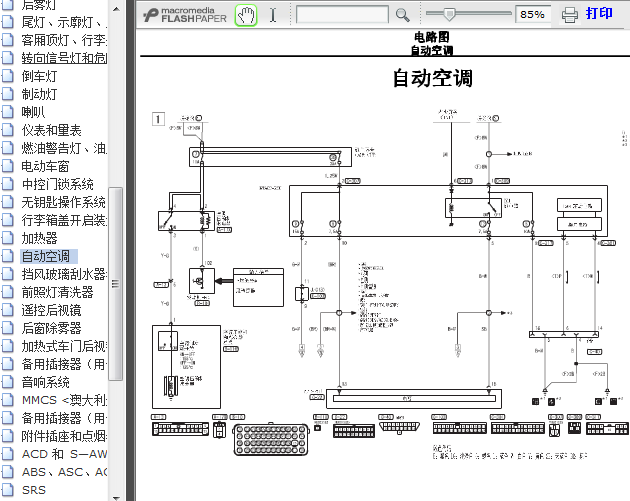
Task: Select the text selection cursor tool
Action: point(273,15)
